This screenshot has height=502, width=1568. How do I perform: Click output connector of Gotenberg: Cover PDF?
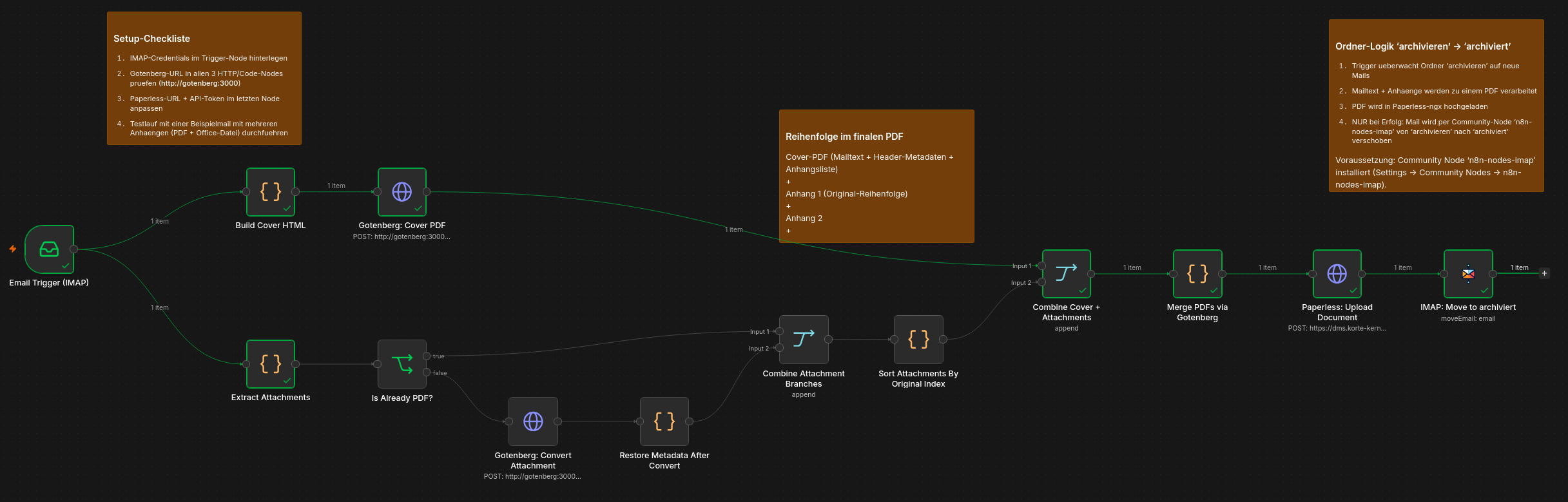click(427, 192)
